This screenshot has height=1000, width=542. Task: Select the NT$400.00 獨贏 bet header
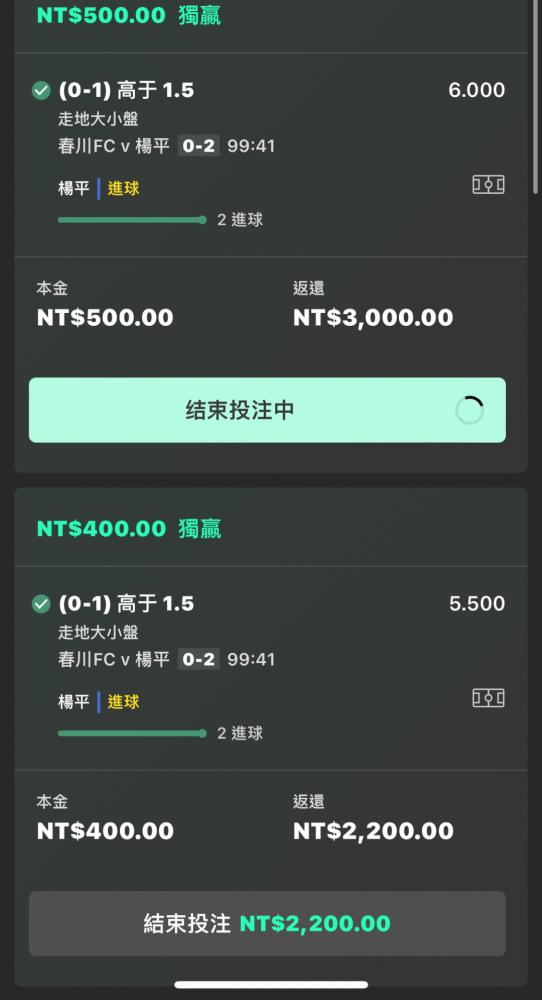tap(129, 529)
